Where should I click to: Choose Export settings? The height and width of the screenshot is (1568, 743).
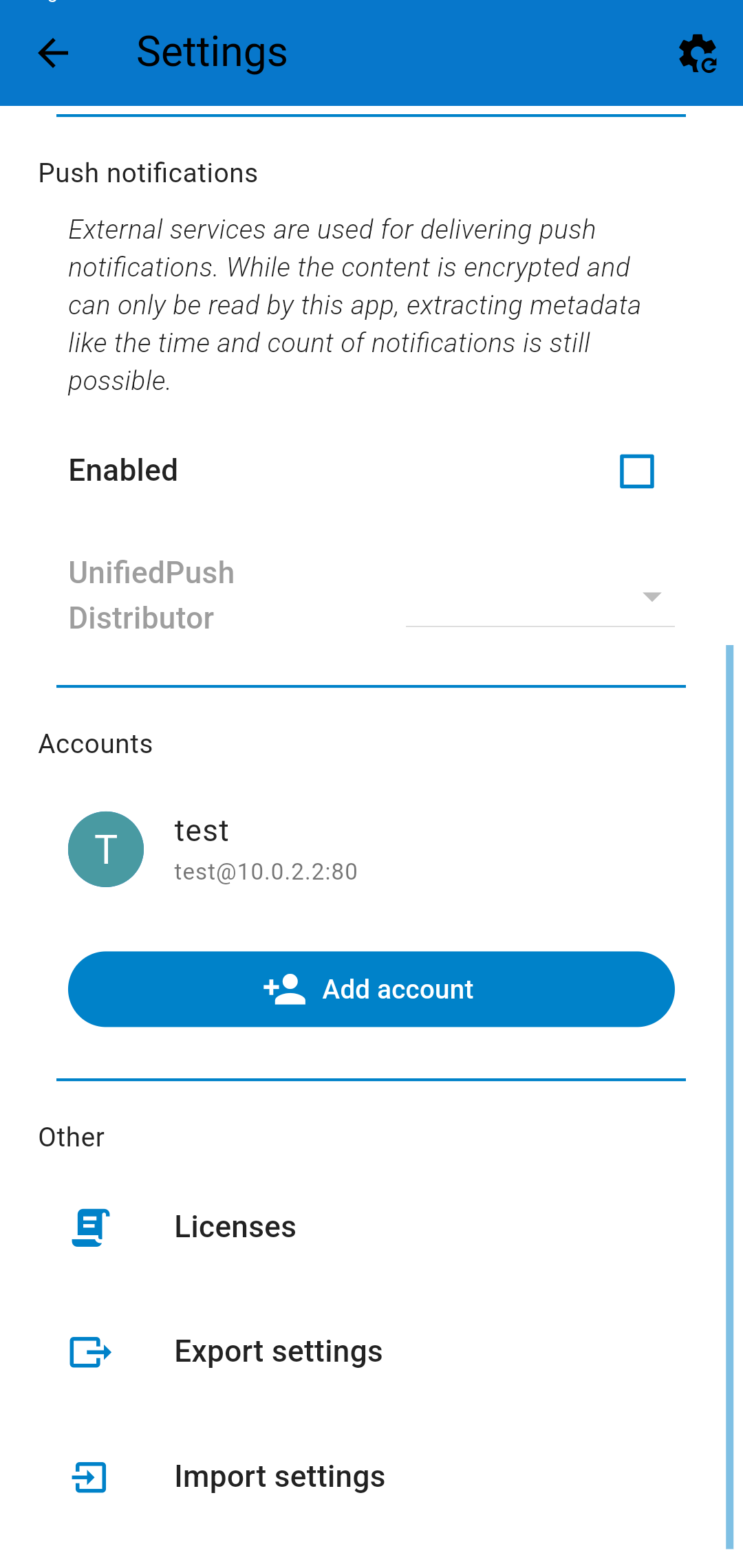[x=371, y=1352]
